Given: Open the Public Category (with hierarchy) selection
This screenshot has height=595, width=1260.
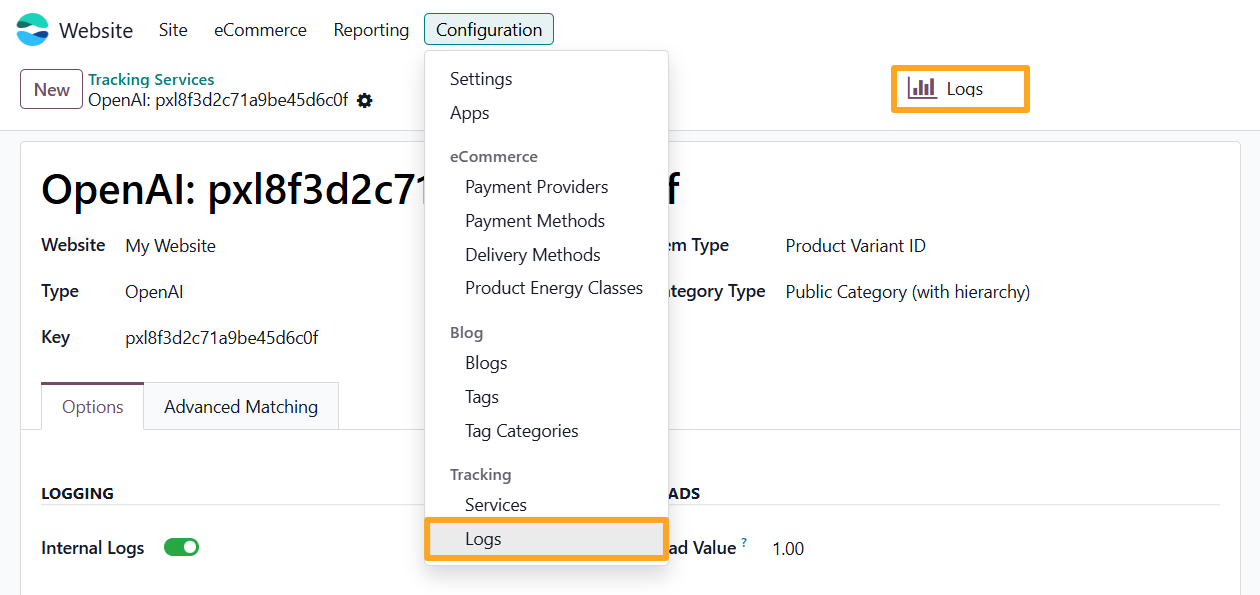Looking at the screenshot, I should (908, 292).
